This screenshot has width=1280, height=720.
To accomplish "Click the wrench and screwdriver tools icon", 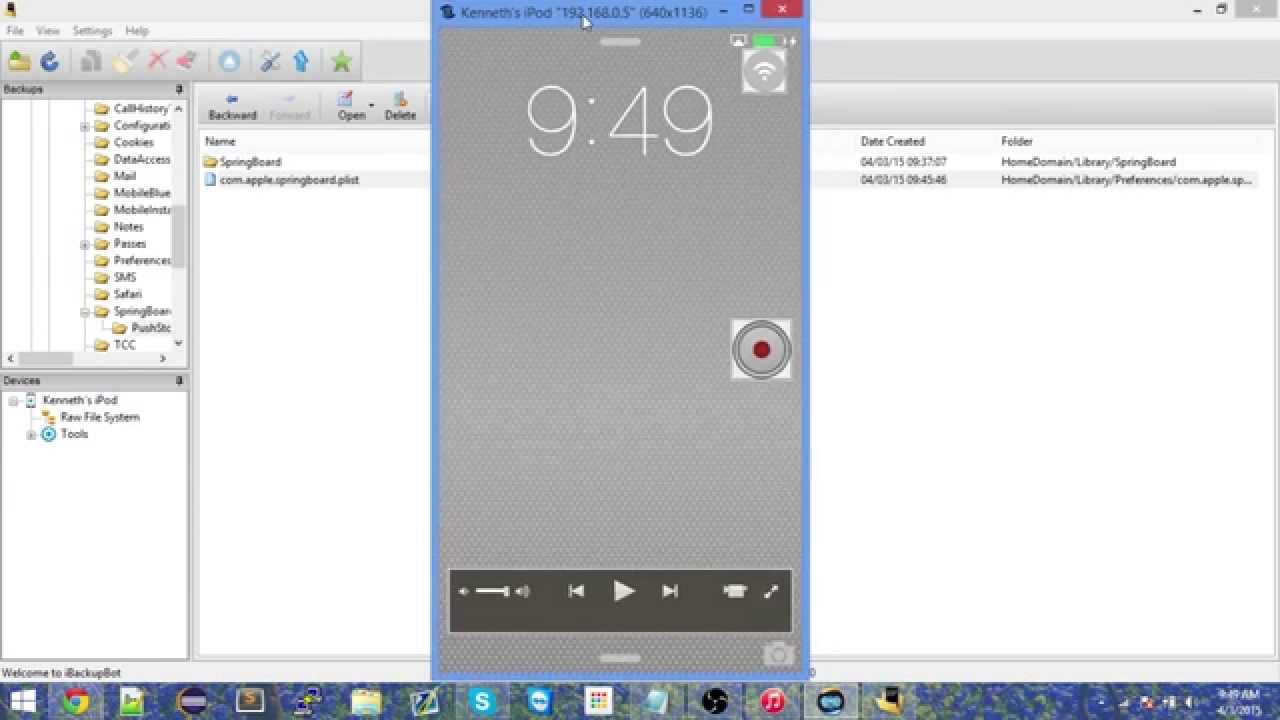I will pyautogui.click(x=271, y=62).
